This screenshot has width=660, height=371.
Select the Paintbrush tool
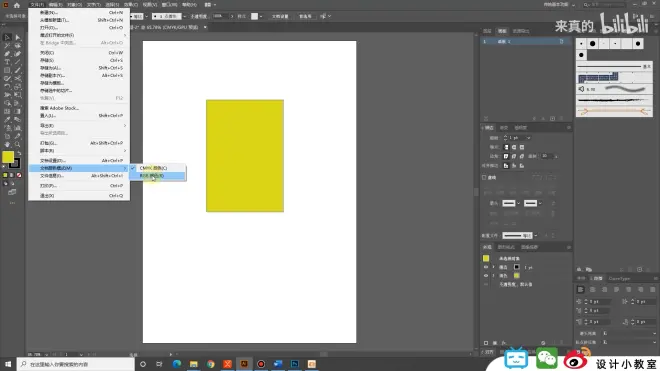click(18, 70)
